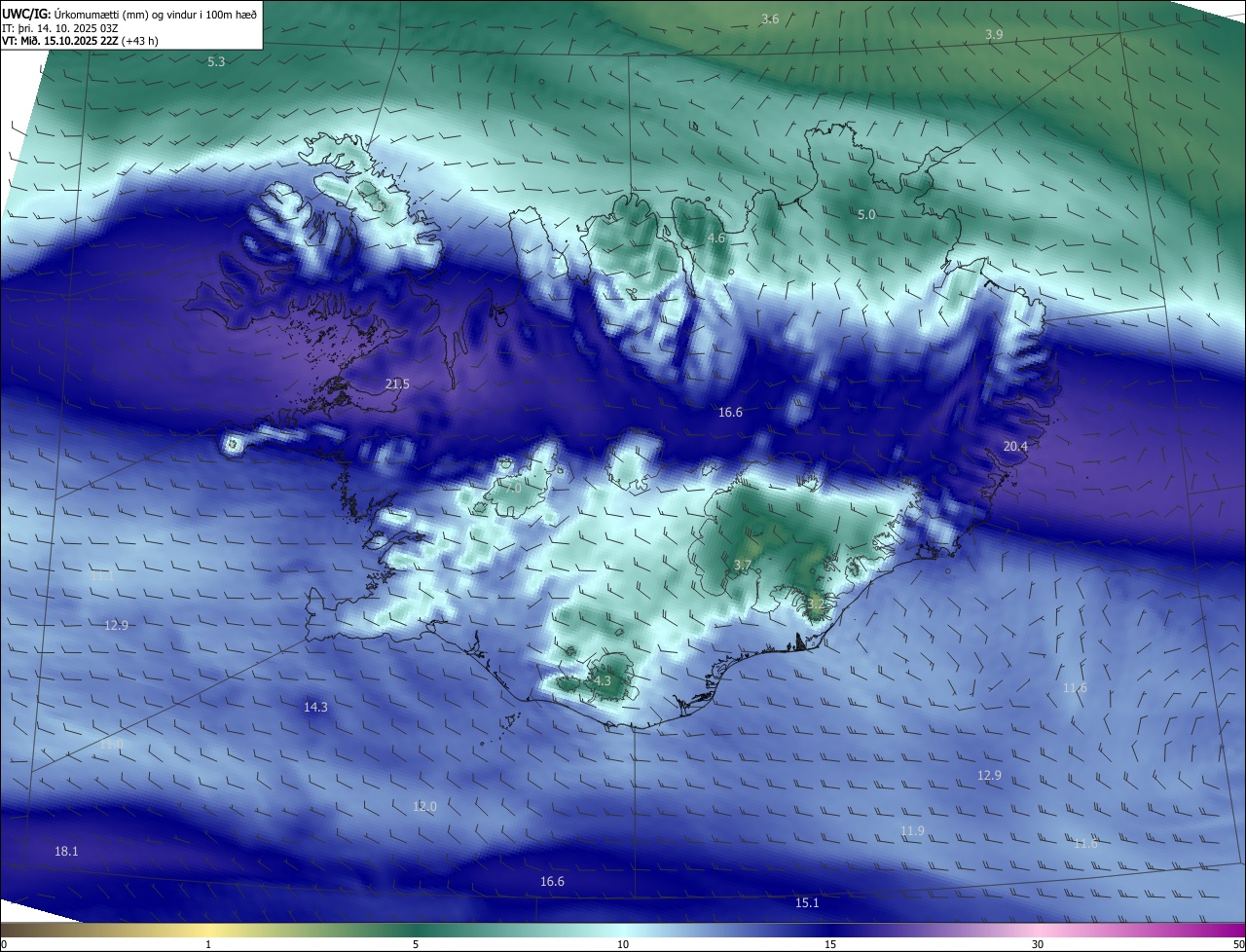Click the 5.0 value over northeast Iceland
This screenshot has width=1246, height=952.
(866, 214)
